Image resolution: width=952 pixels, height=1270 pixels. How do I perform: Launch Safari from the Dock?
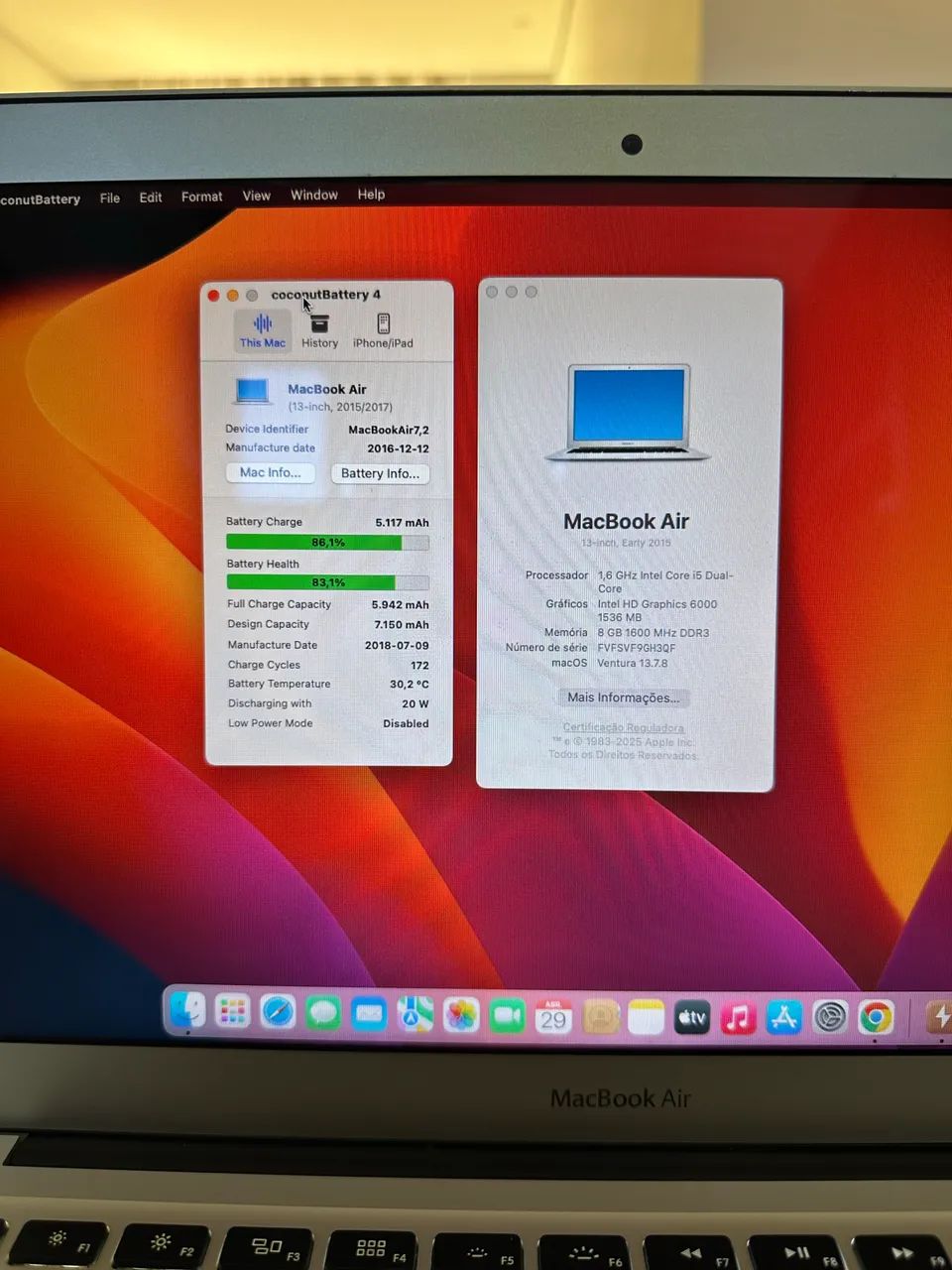click(x=278, y=1012)
